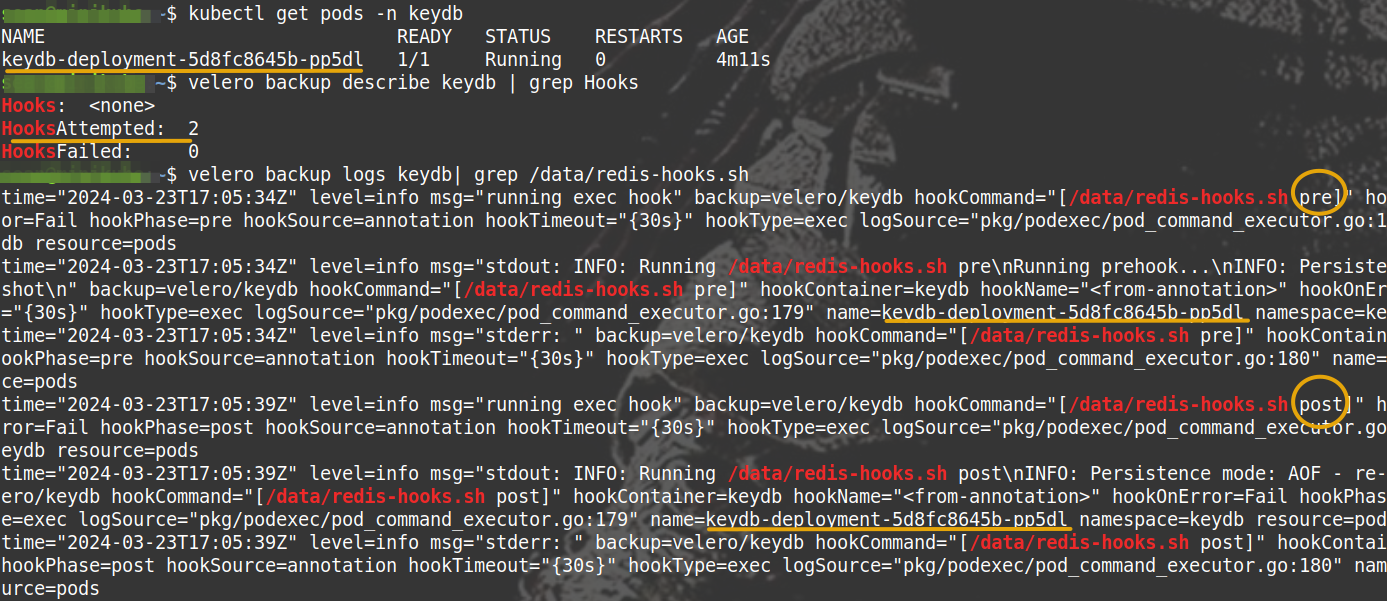
Task: Select the RESTARTS column header
Action: (638, 37)
